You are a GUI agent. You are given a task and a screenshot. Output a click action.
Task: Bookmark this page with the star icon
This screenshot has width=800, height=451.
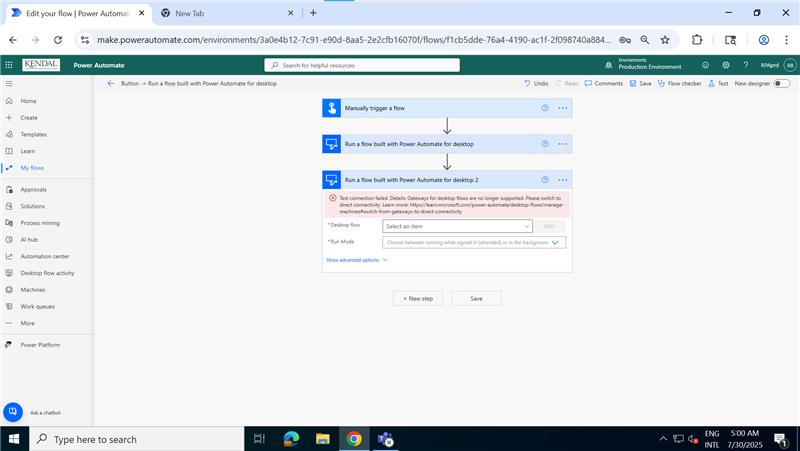tap(665, 40)
